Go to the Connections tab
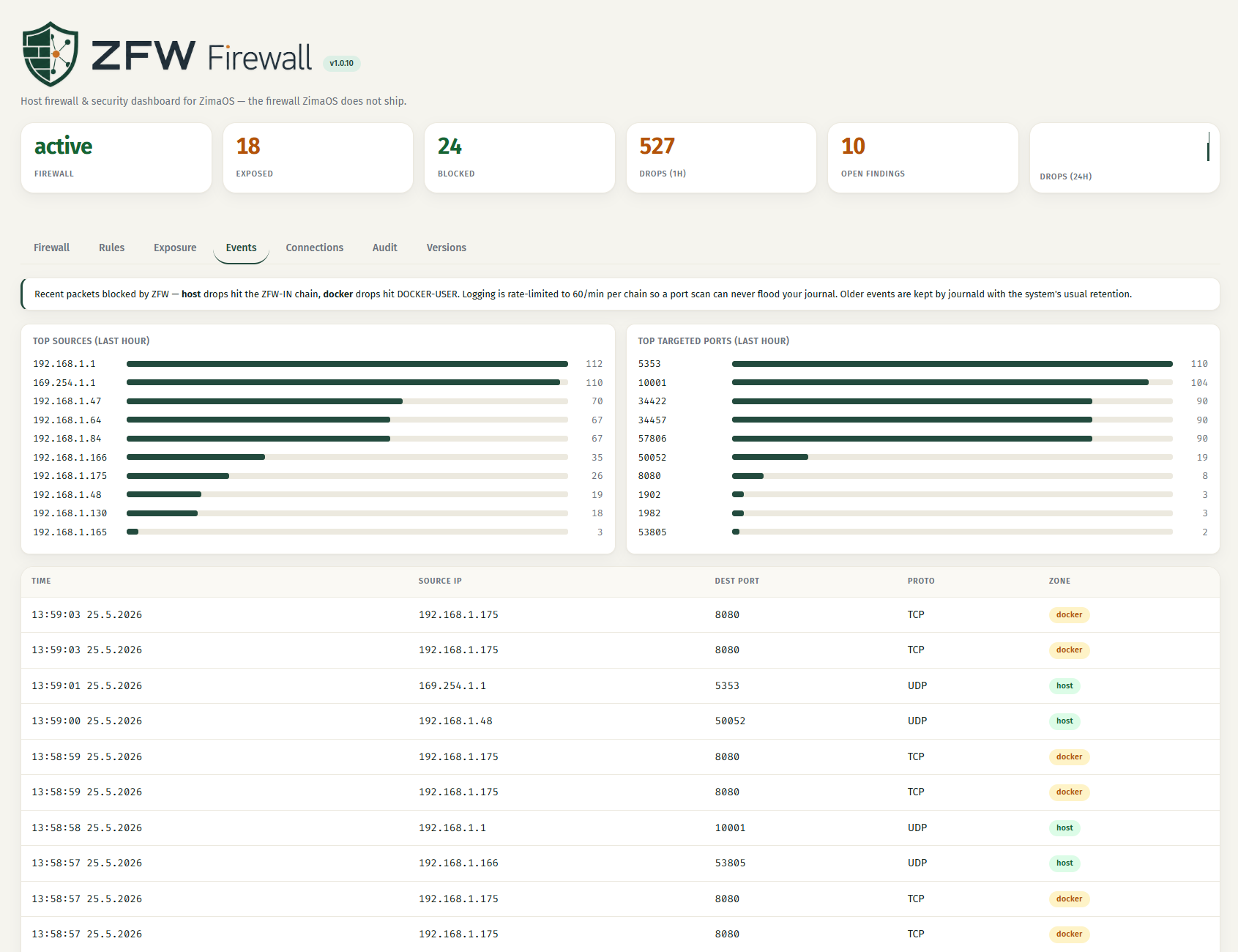Image resolution: width=1238 pixels, height=952 pixels. tap(314, 248)
